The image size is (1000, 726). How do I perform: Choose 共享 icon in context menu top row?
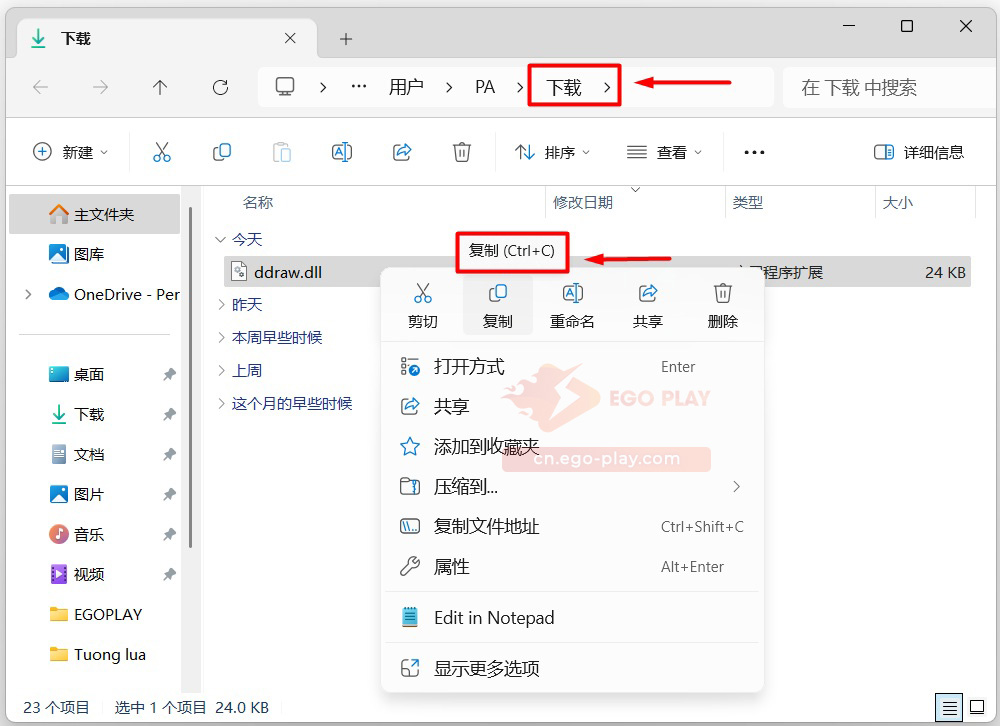click(x=647, y=306)
